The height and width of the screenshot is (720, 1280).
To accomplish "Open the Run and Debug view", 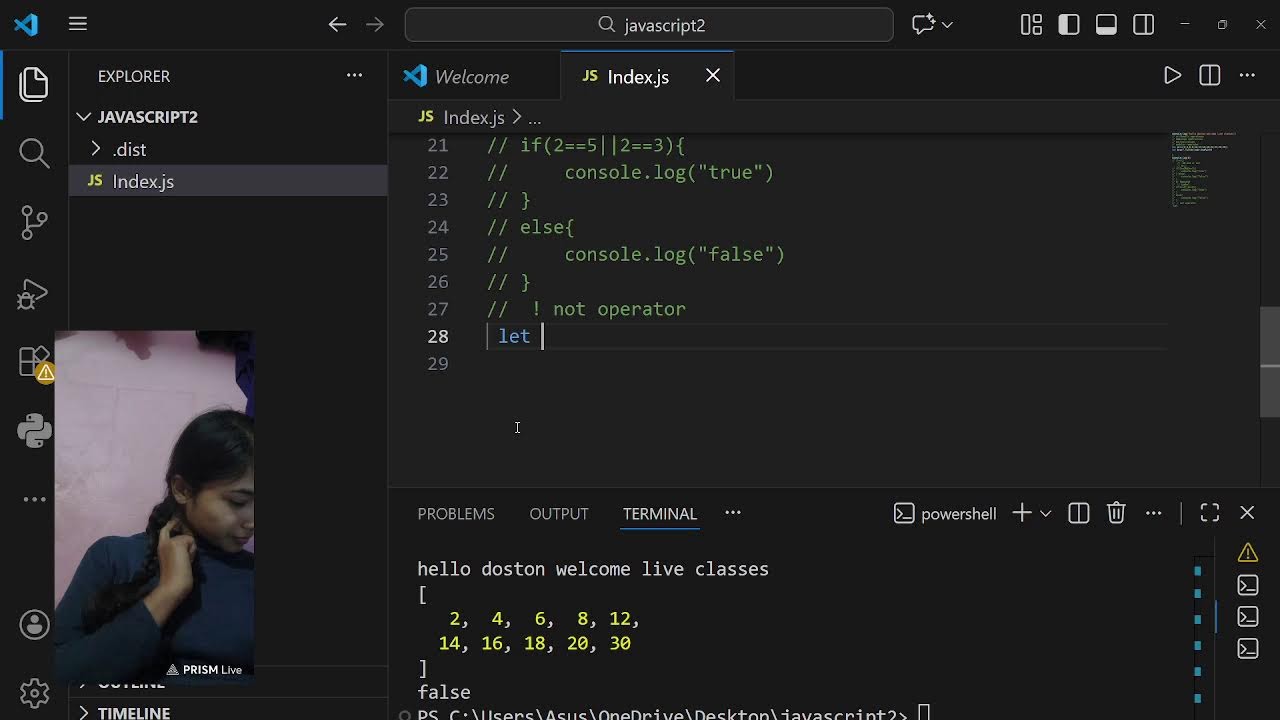I will (34, 294).
